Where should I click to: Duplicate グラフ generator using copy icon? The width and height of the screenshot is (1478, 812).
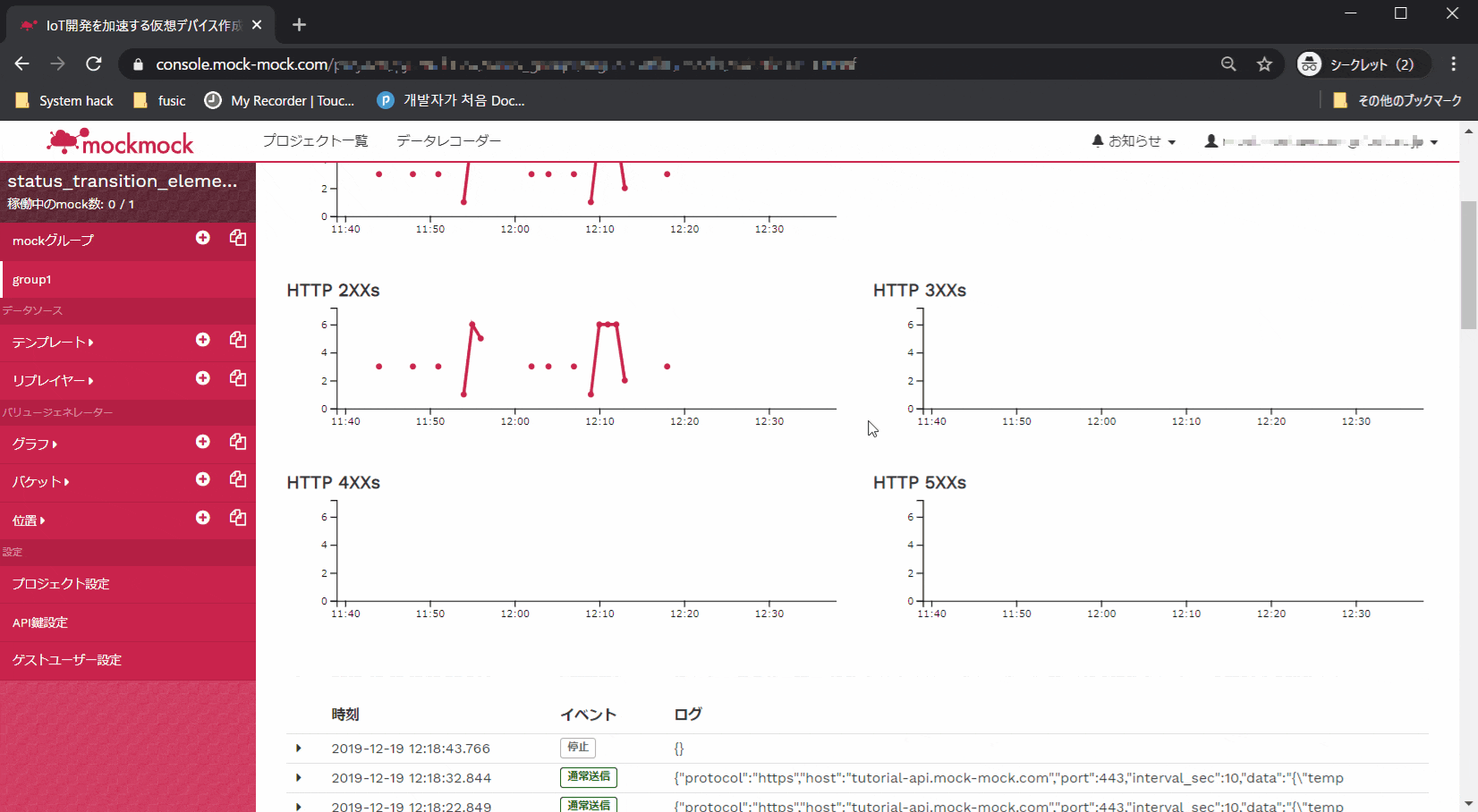click(x=238, y=442)
